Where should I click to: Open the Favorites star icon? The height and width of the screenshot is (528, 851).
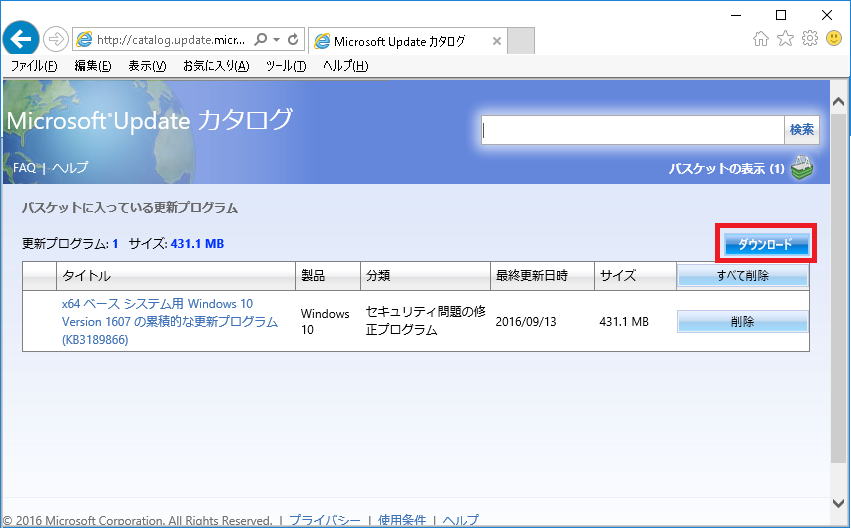coord(786,39)
